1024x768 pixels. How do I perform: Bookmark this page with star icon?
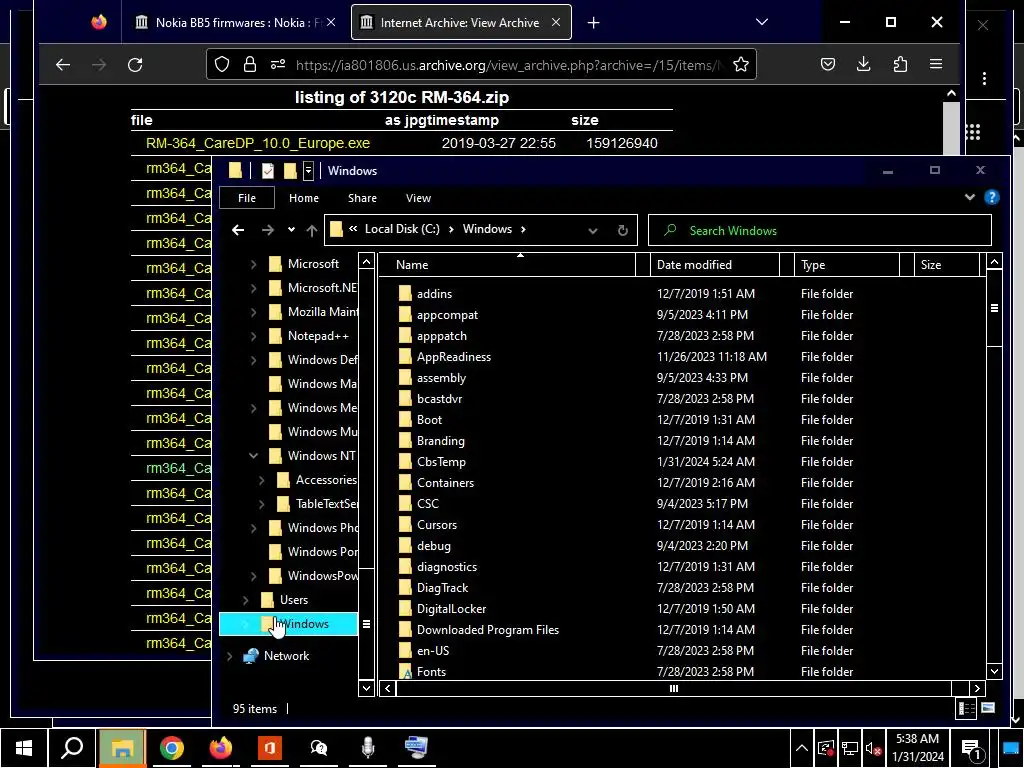coord(741,65)
